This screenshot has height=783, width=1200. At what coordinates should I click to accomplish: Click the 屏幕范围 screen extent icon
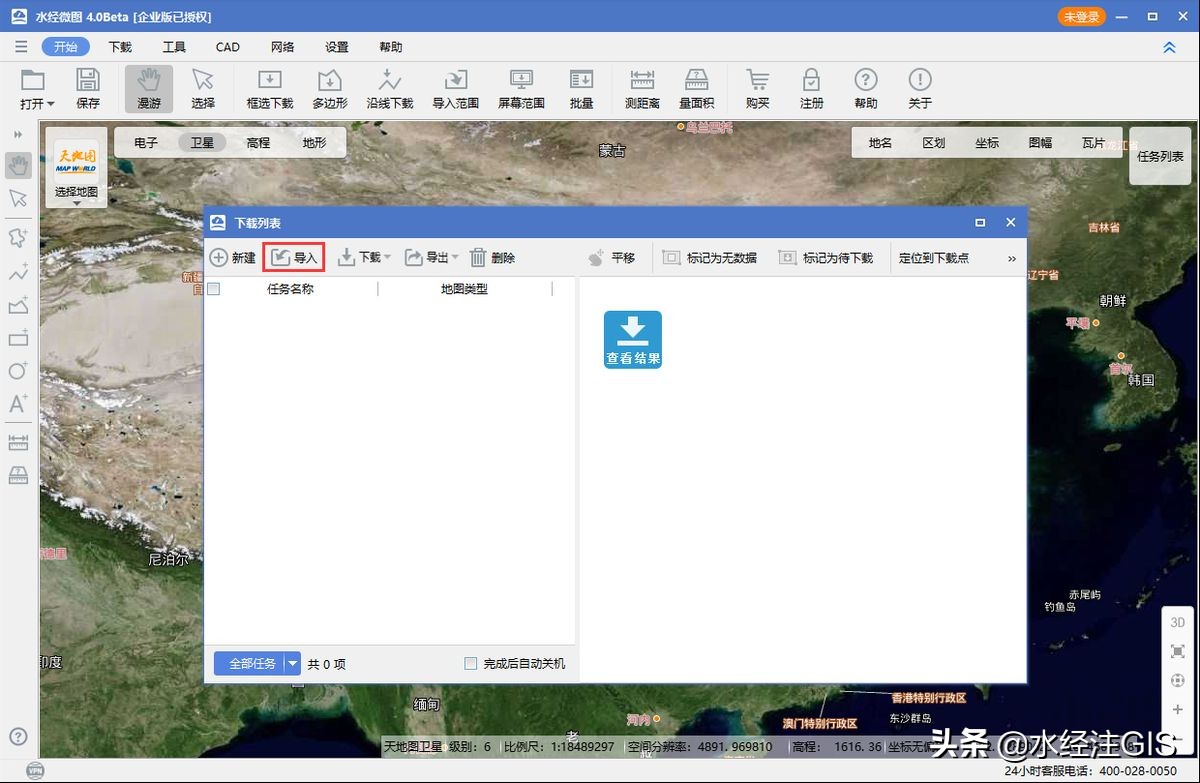coord(520,88)
